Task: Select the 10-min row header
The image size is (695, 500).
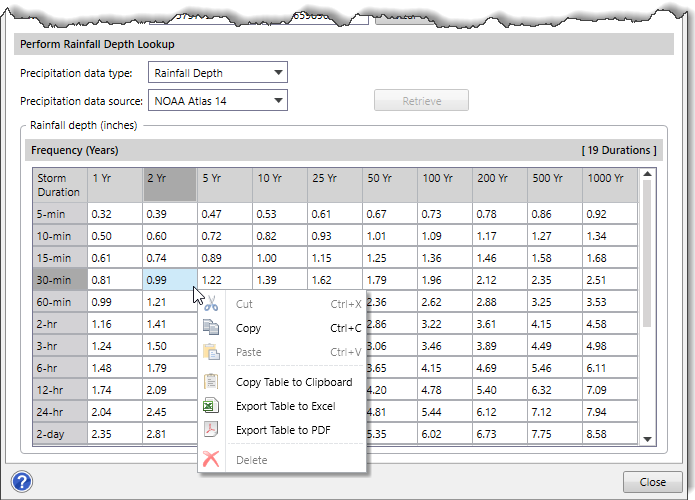Action: click(60, 236)
